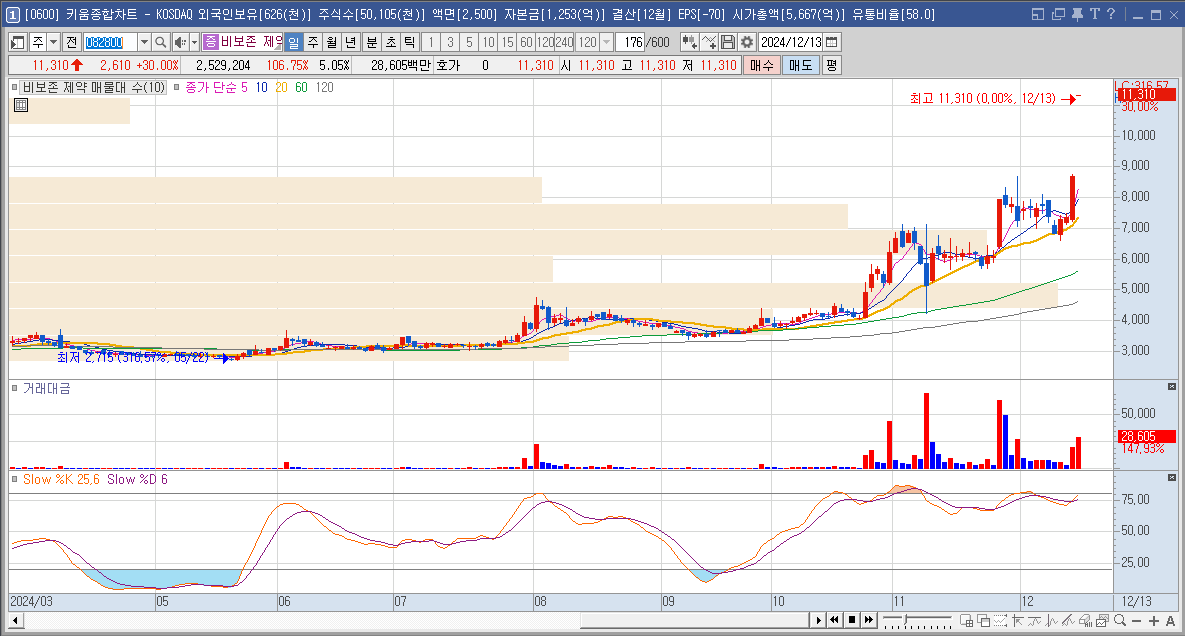The image size is (1185, 636).
Task: Select the 주 weekly chart period
Action: click(x=313, y=42)
